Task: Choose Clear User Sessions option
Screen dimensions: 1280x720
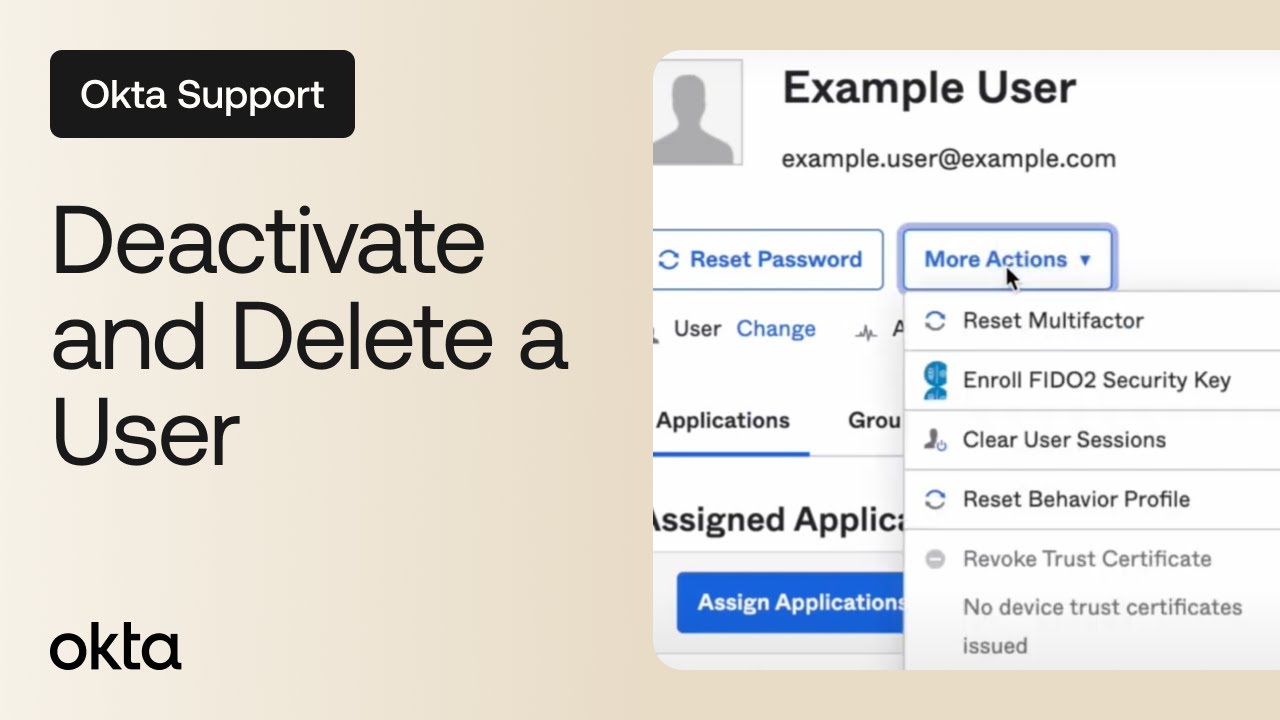Action: click(x=1092, y=440)
